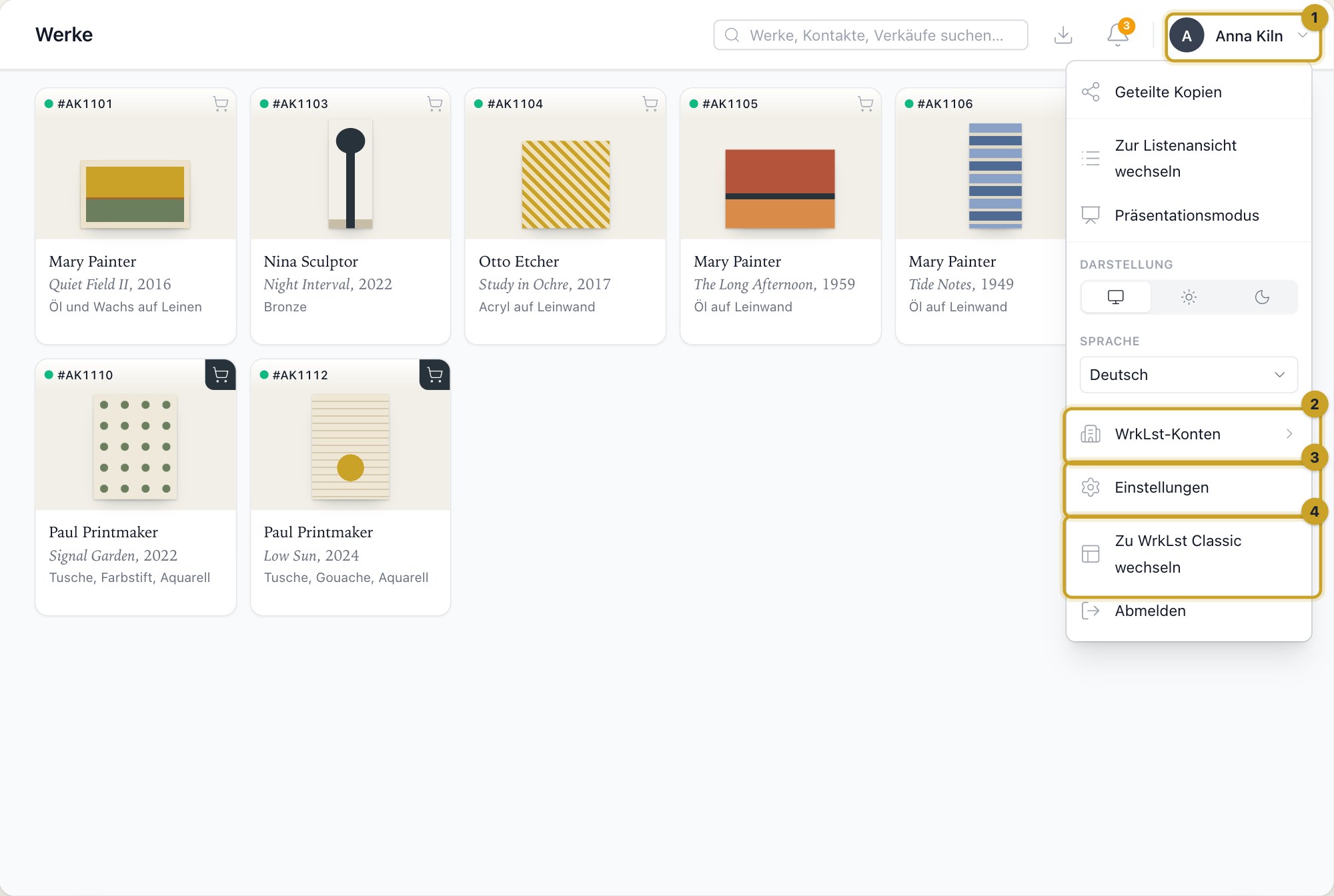Select dark theme moon icon

tap(1262, 297)
